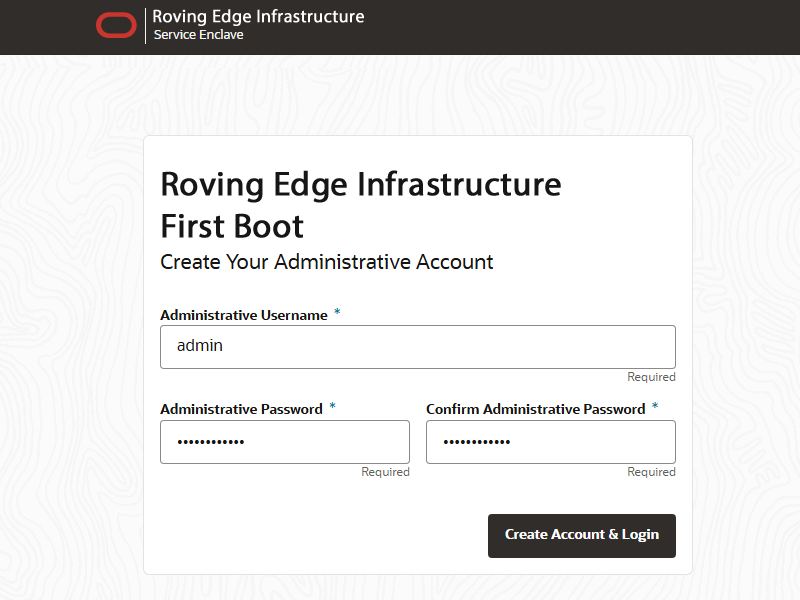Image resolution: width=800 pixels, height=600 pixels.
Task: Click the asterisk beside Administrative Password
Action: [331, 406]
